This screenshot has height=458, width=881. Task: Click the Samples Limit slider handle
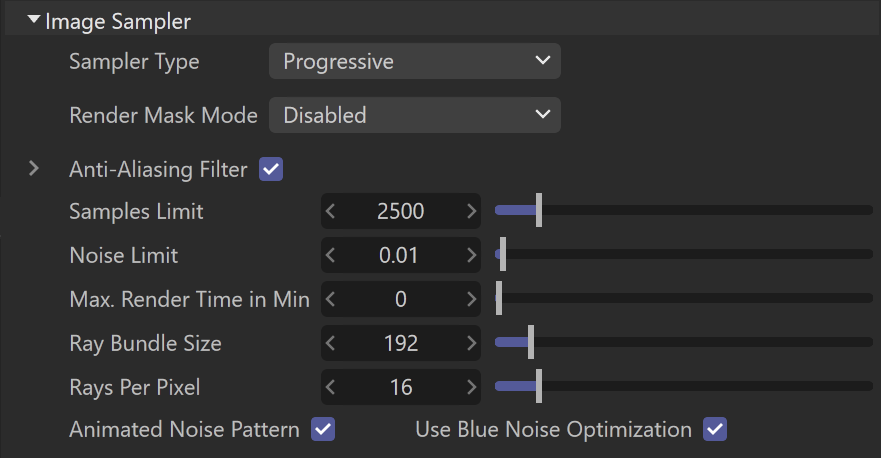coord(539,210)
